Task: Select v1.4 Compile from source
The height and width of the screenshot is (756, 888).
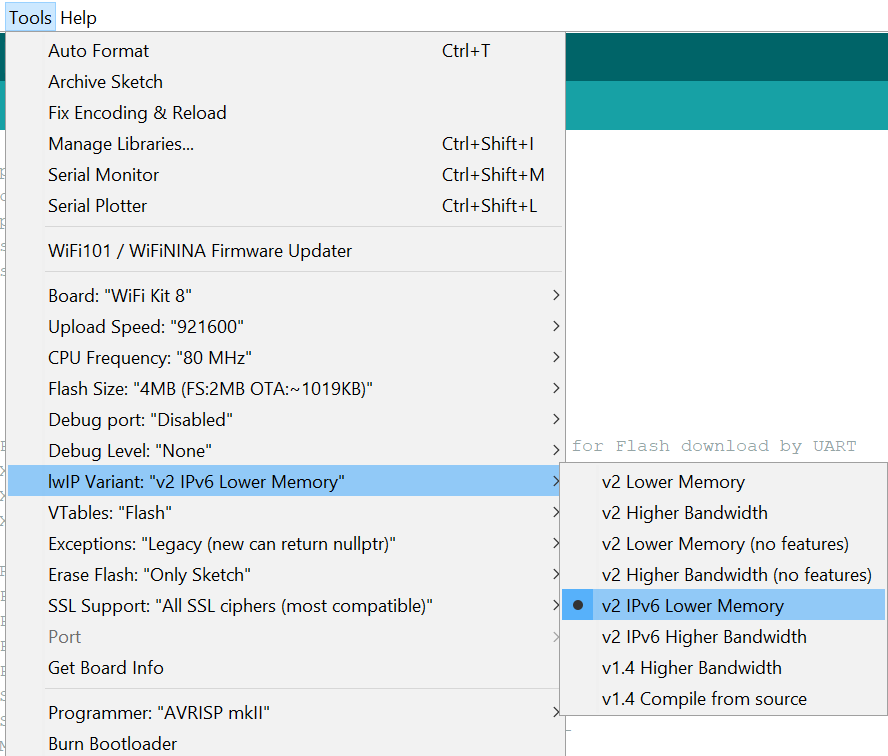Action: [x=723, y=699]
